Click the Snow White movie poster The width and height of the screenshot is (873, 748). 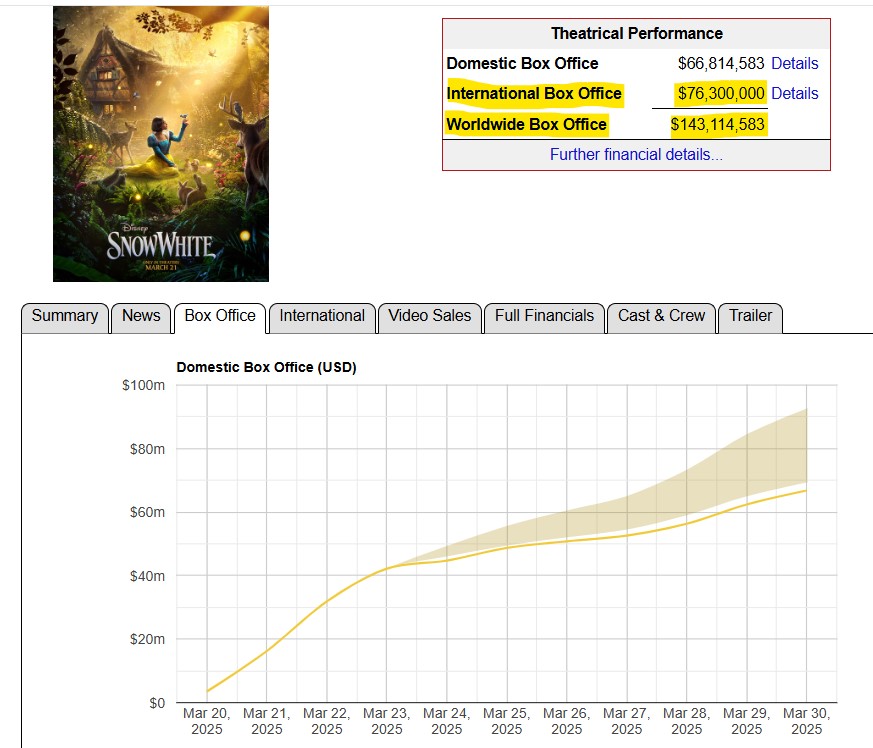tap(161, 144)
